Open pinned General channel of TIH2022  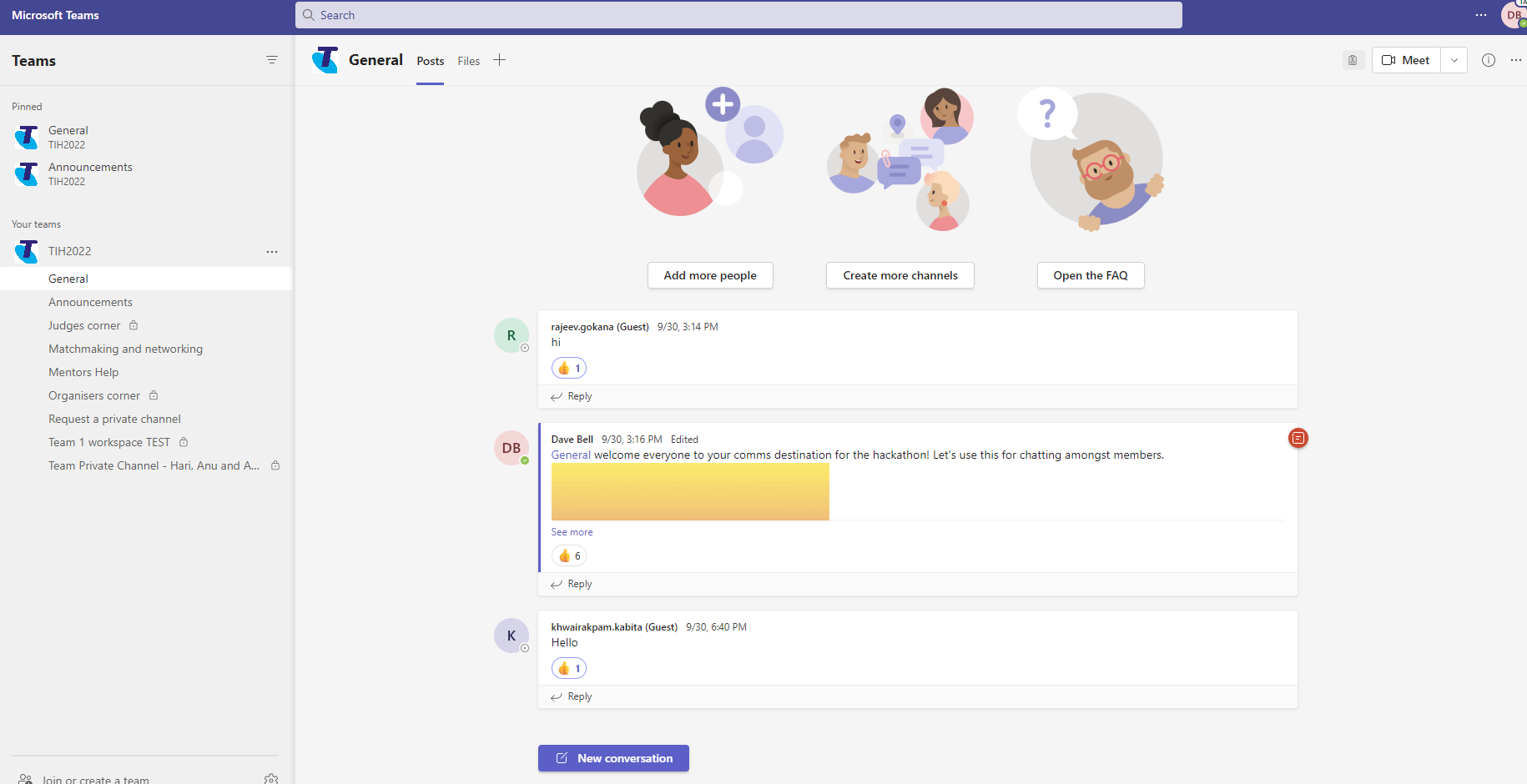(x=146, y=137)
